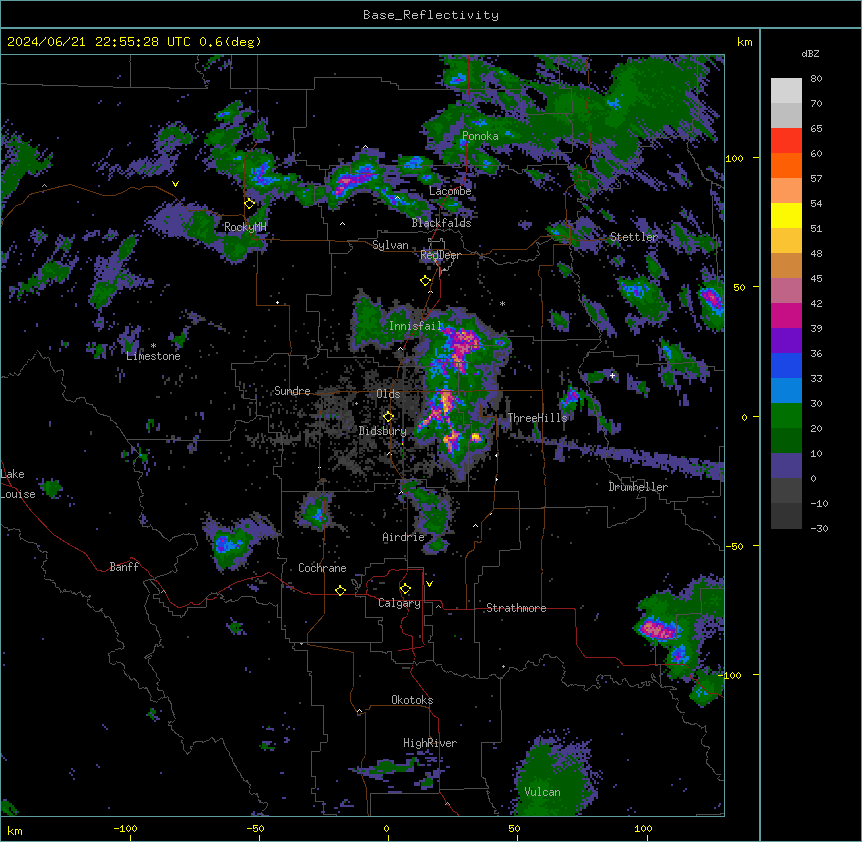The height and width of the screenshot is (842, 862).
Task: Click the -30 value on the dBZ legend
Action: [819, 529]
